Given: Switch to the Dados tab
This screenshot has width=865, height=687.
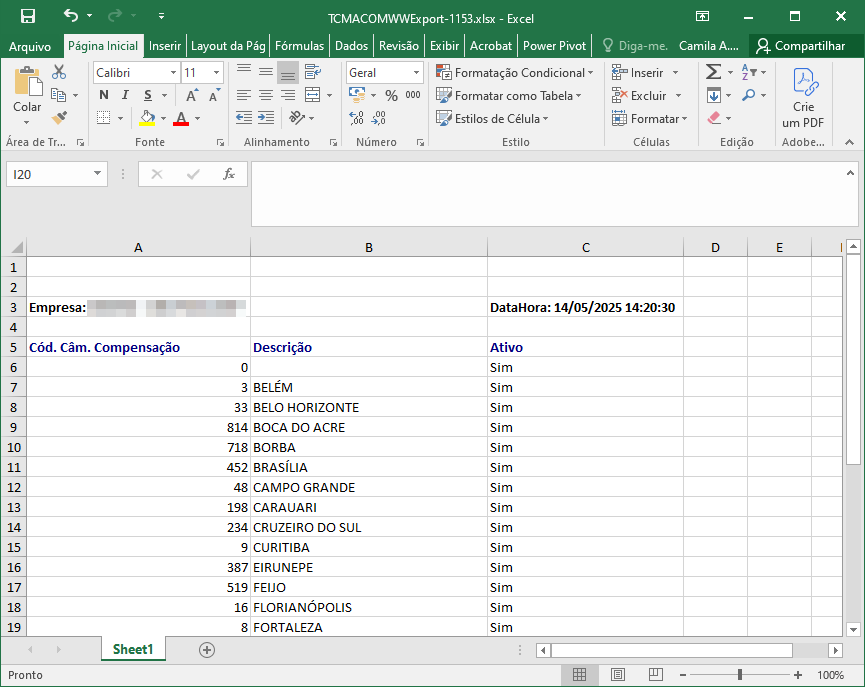Looking at the screenshot, I should [x=351, y=46].
